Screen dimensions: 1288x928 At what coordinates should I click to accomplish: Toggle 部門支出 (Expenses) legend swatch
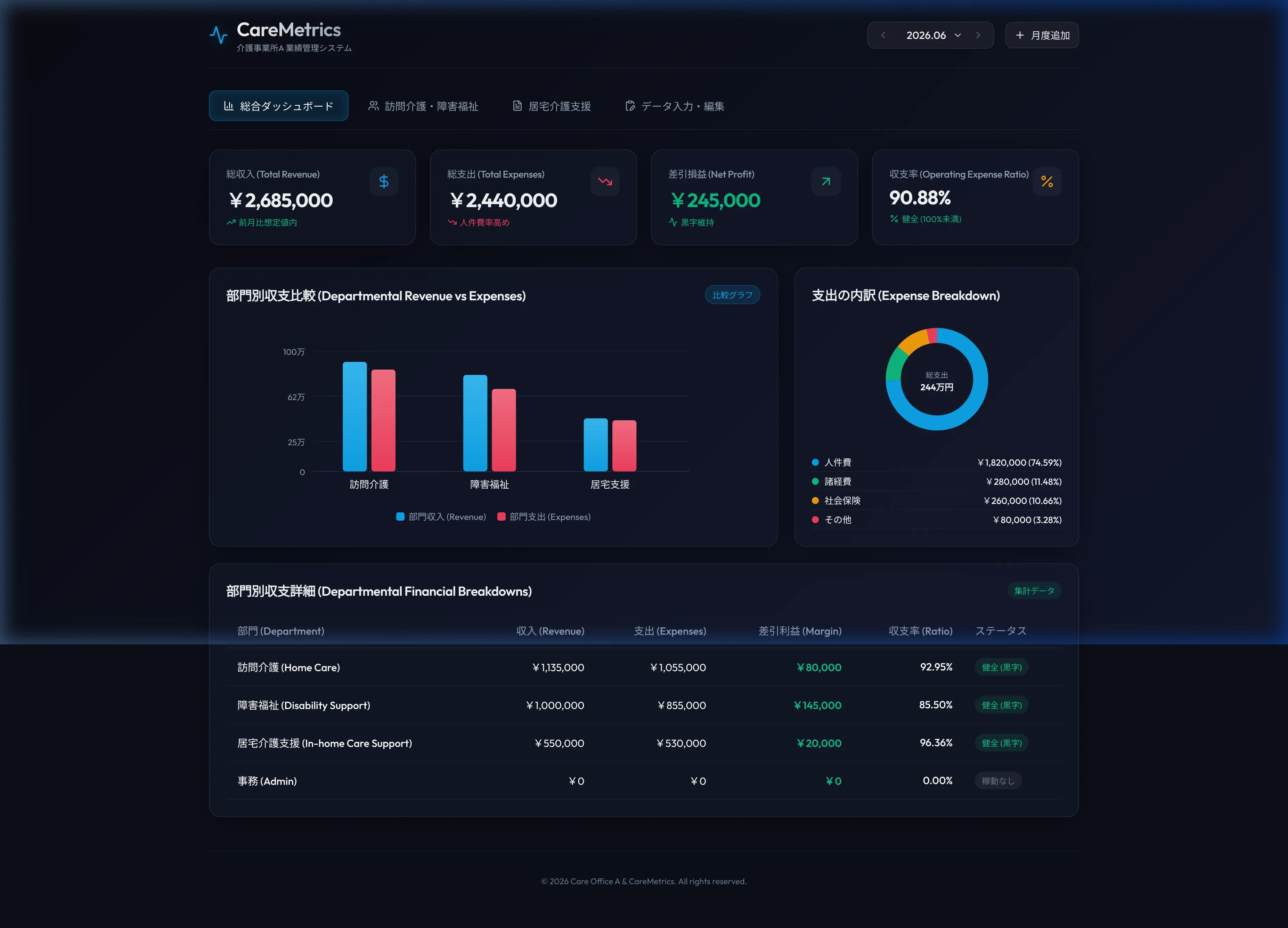tap(502, 516)
